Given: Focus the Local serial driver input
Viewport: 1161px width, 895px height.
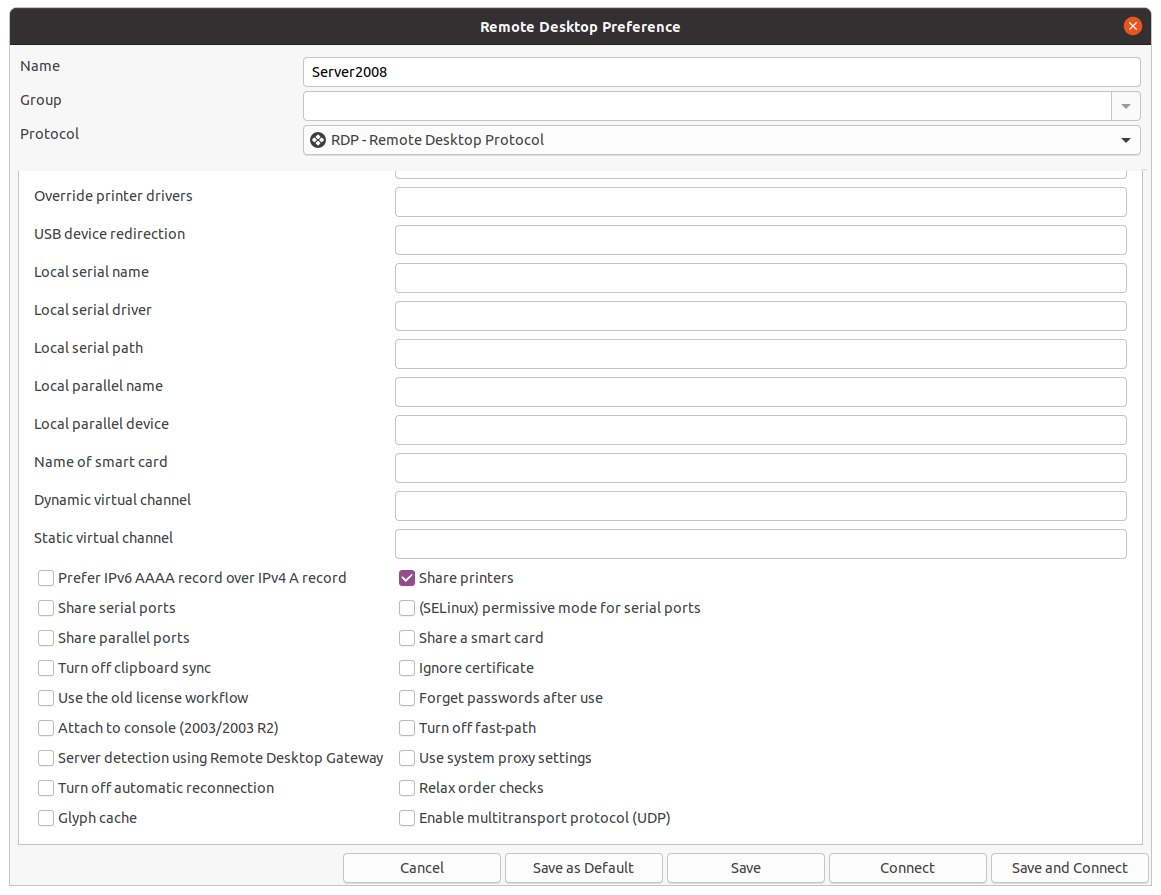Looking at the screenshot, I should tap(760, 316).
